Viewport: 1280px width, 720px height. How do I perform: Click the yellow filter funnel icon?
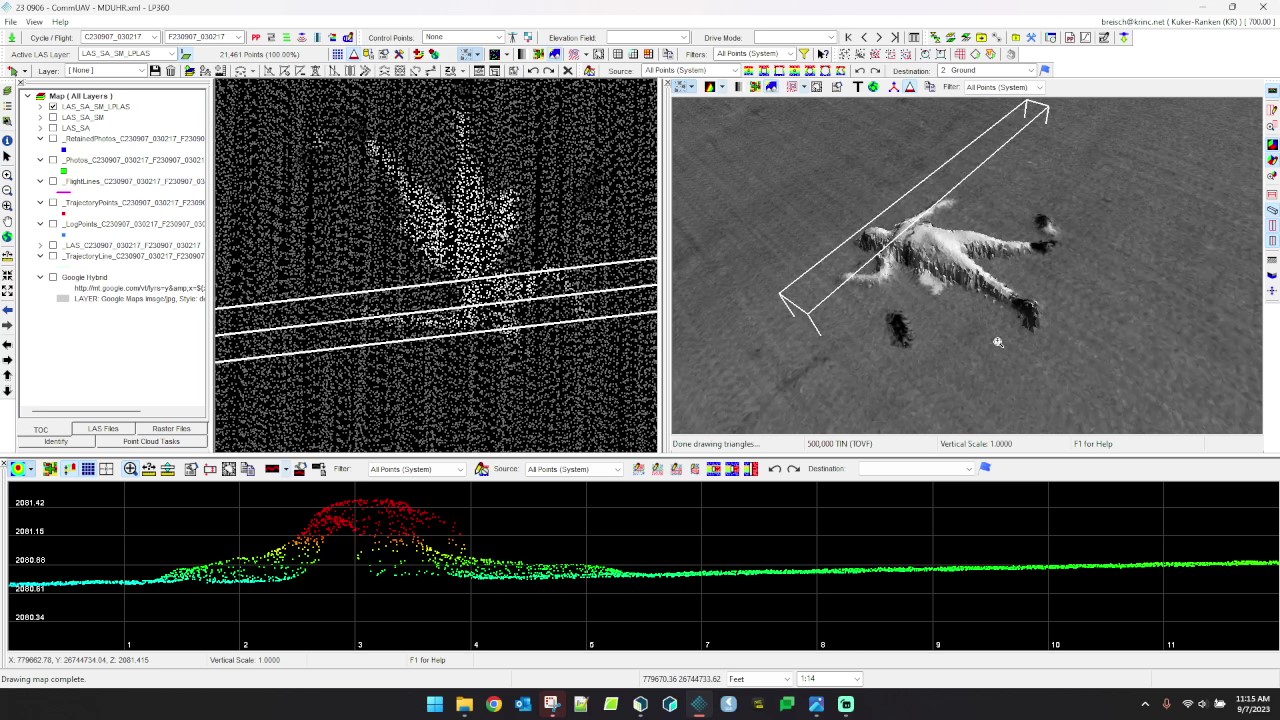pos(803,54)
